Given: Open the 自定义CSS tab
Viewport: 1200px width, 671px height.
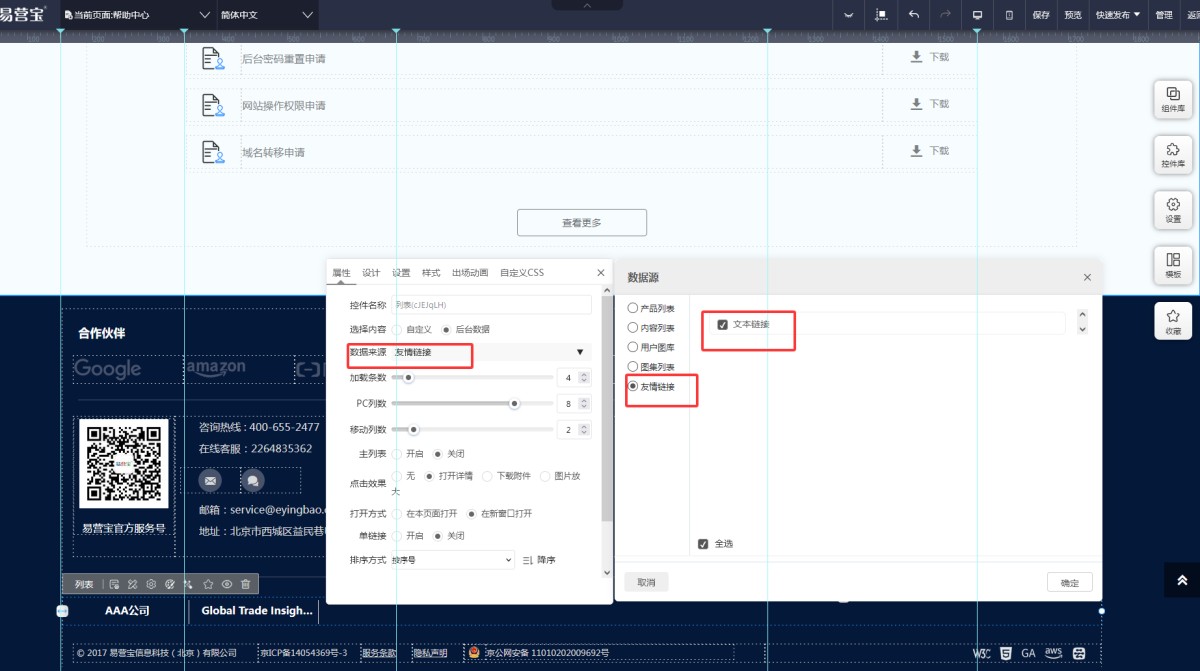Looking at the screenshot, I should tap(522, 273).
